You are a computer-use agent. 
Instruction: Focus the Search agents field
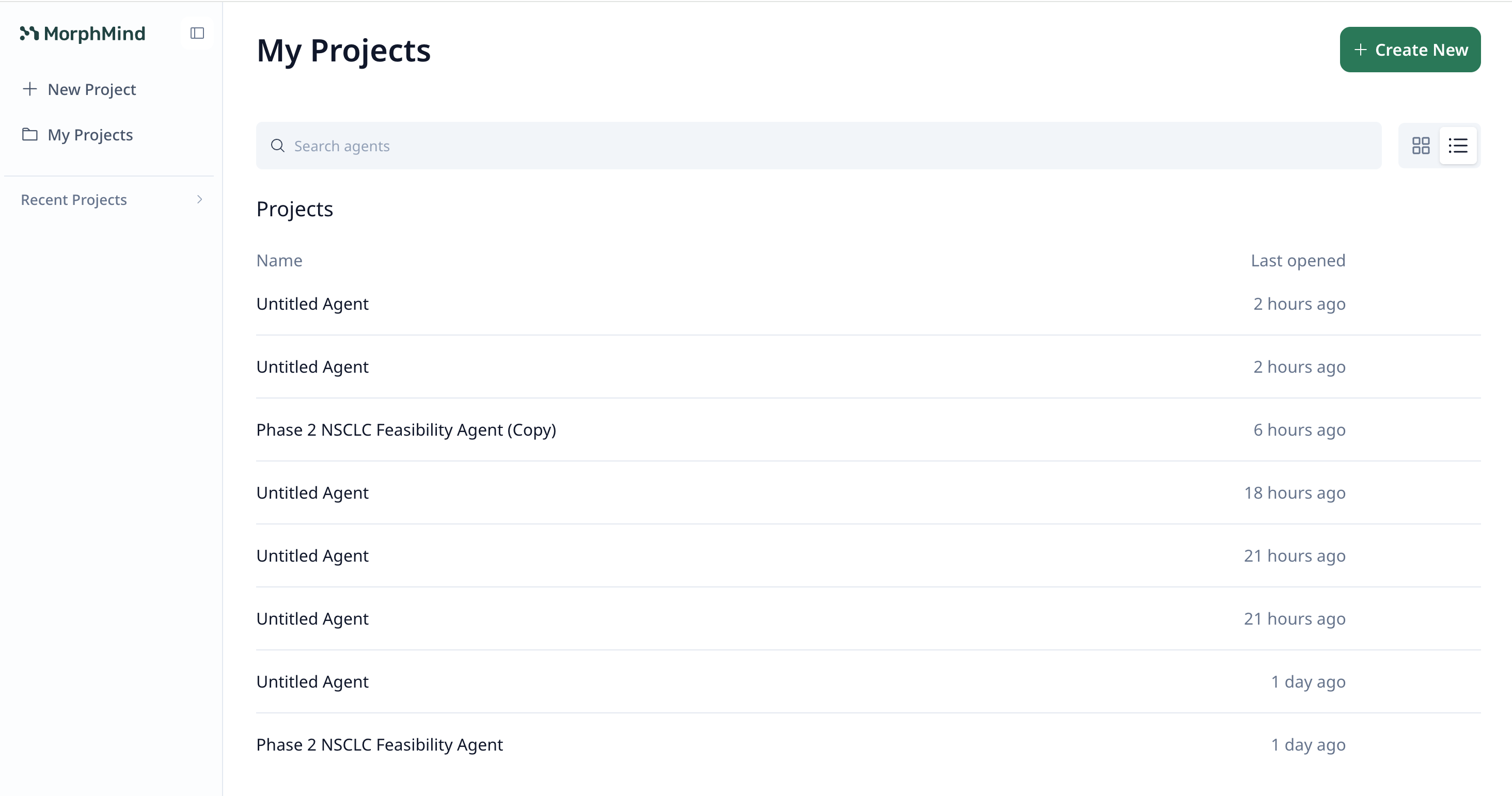point(822,146)
